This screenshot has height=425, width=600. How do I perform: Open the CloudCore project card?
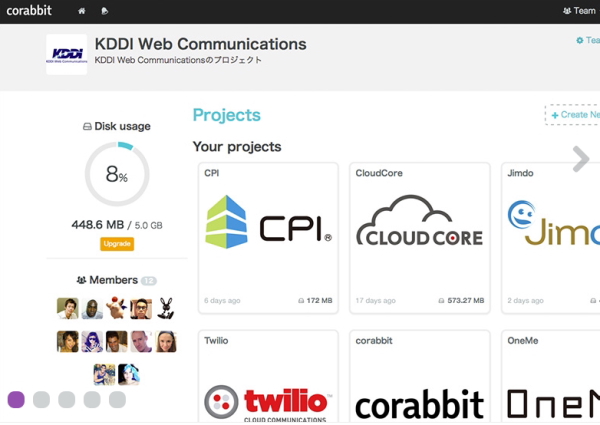coord(420,237)
